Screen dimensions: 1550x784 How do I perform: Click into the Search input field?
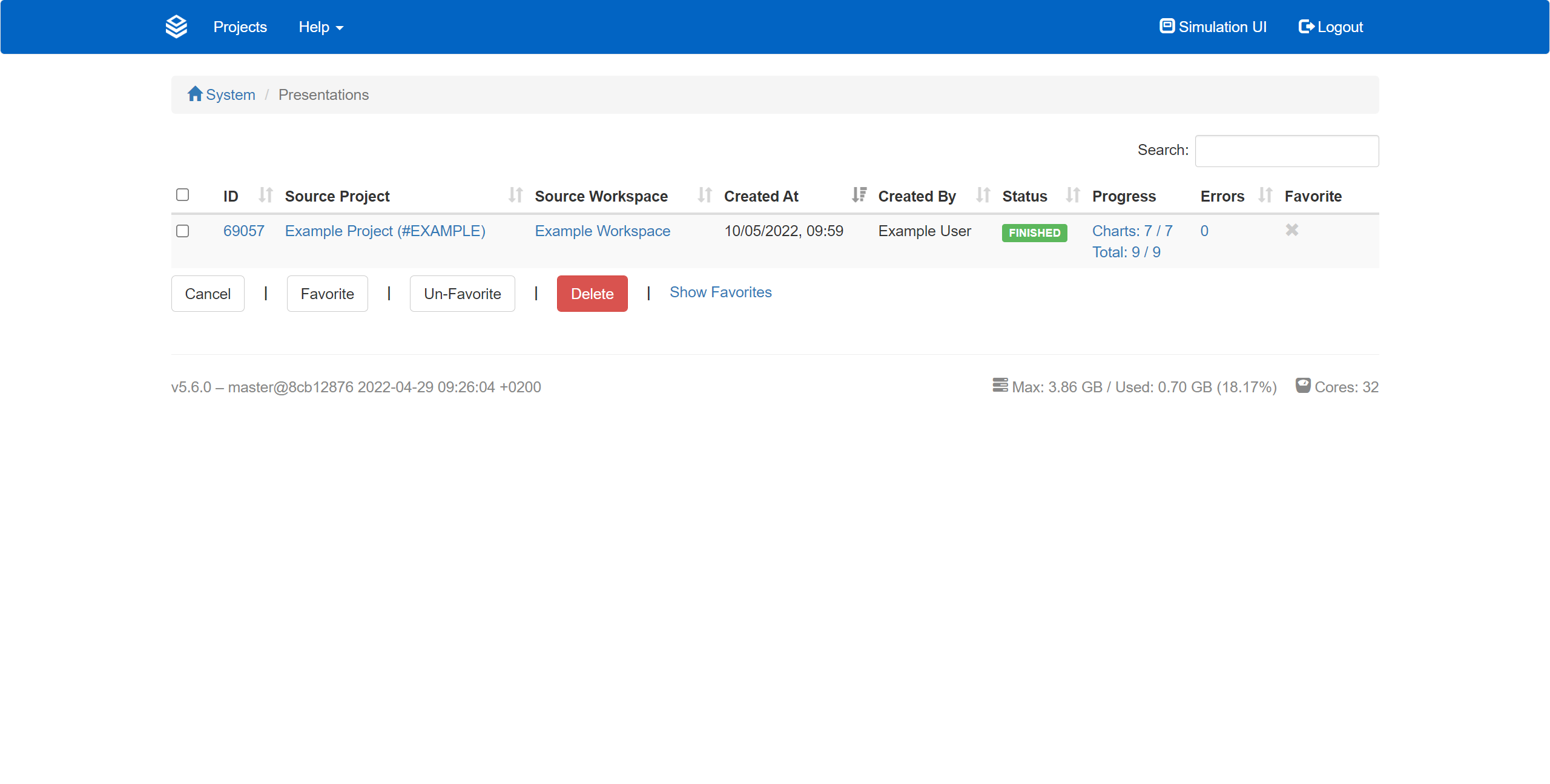[1287, 151]
